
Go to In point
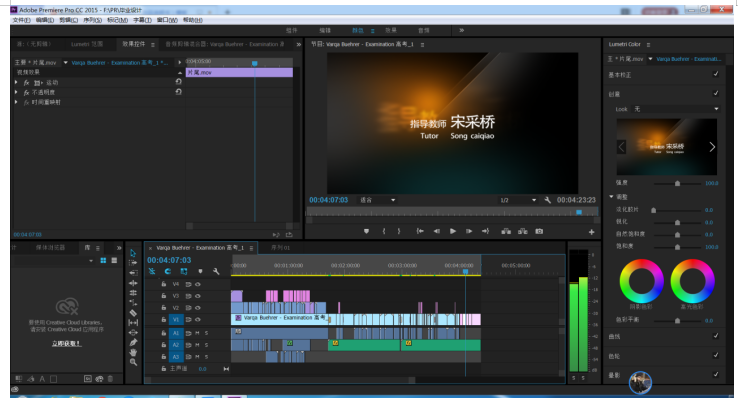[420, 231]
